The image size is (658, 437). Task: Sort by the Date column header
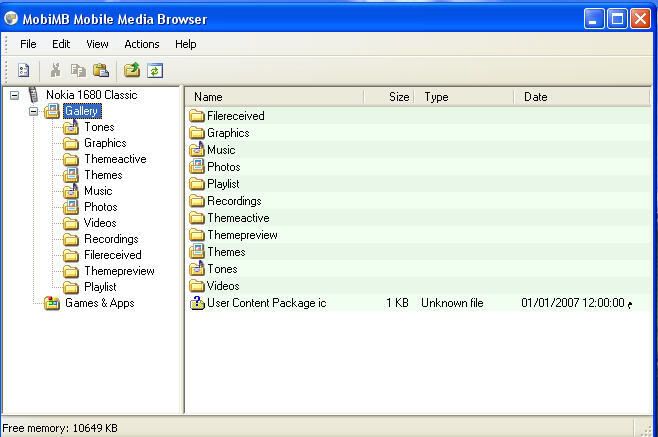click(582, 97)
